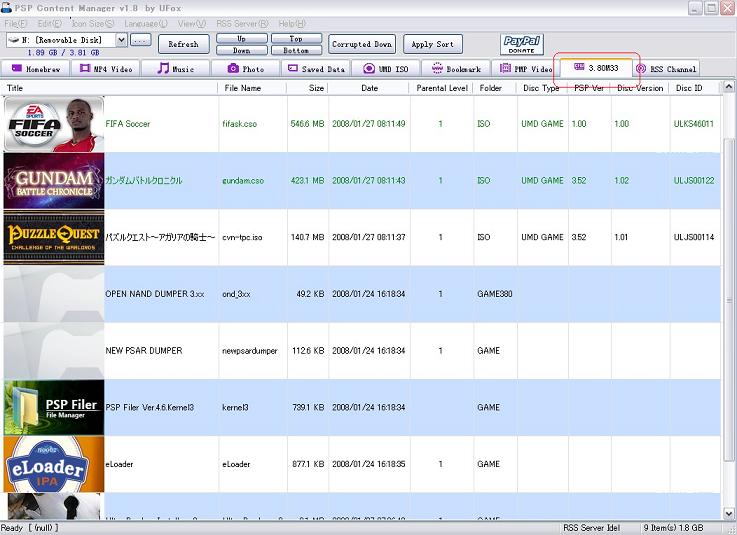Image resolution: width=737 pixels, height=535 pixels.
Task: Click the 1.89 GB / 3.81 GB capacity text
Action: pos(63,53)
